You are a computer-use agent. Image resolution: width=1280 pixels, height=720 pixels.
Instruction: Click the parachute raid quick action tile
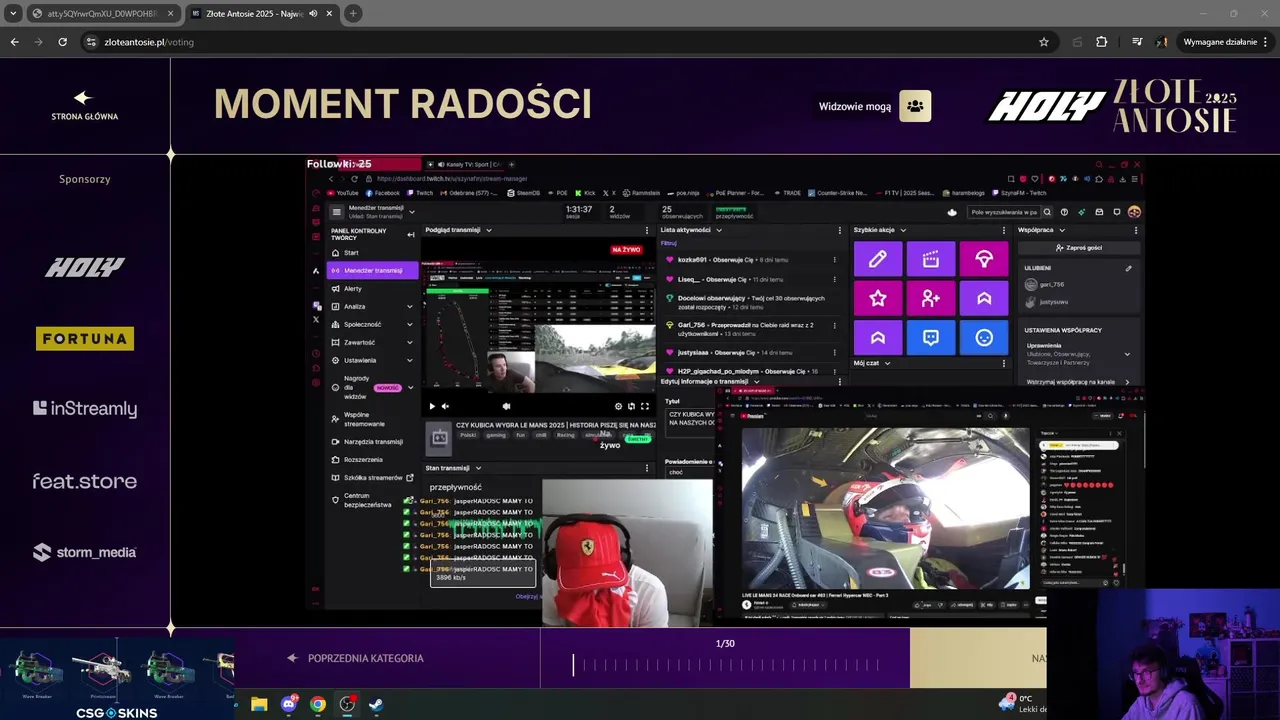pos(984,259)
